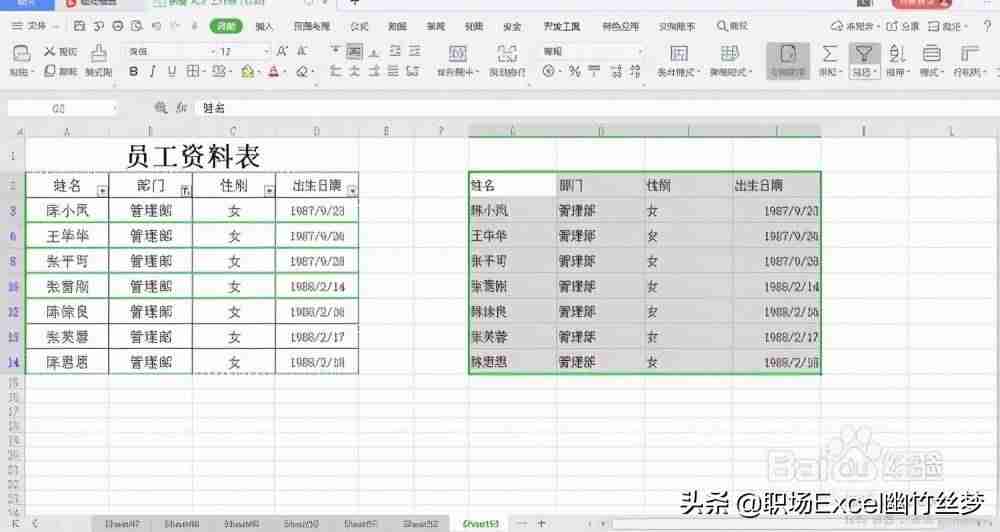Click the red font color swatch
Screen dimensions: 1000x532
click(x=273, y=71)
